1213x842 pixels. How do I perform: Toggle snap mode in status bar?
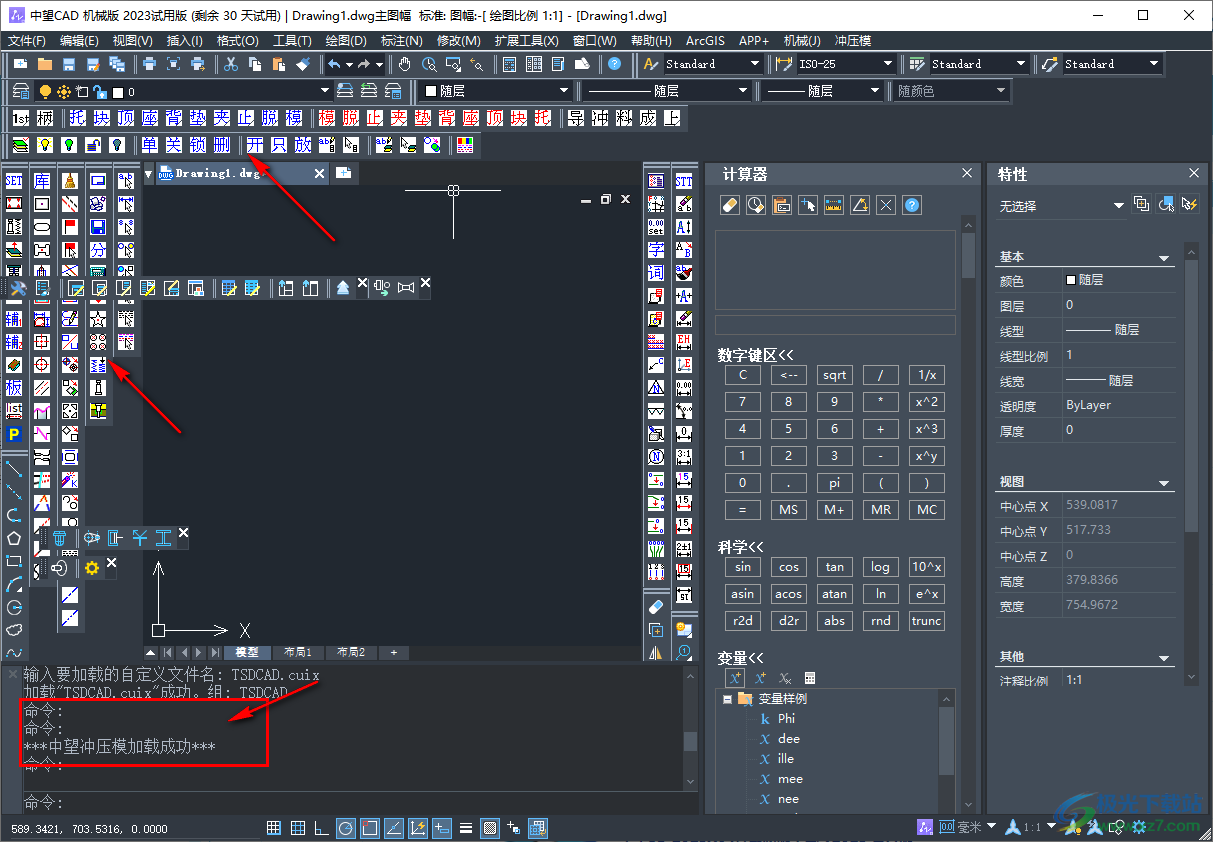coord(274,828)
